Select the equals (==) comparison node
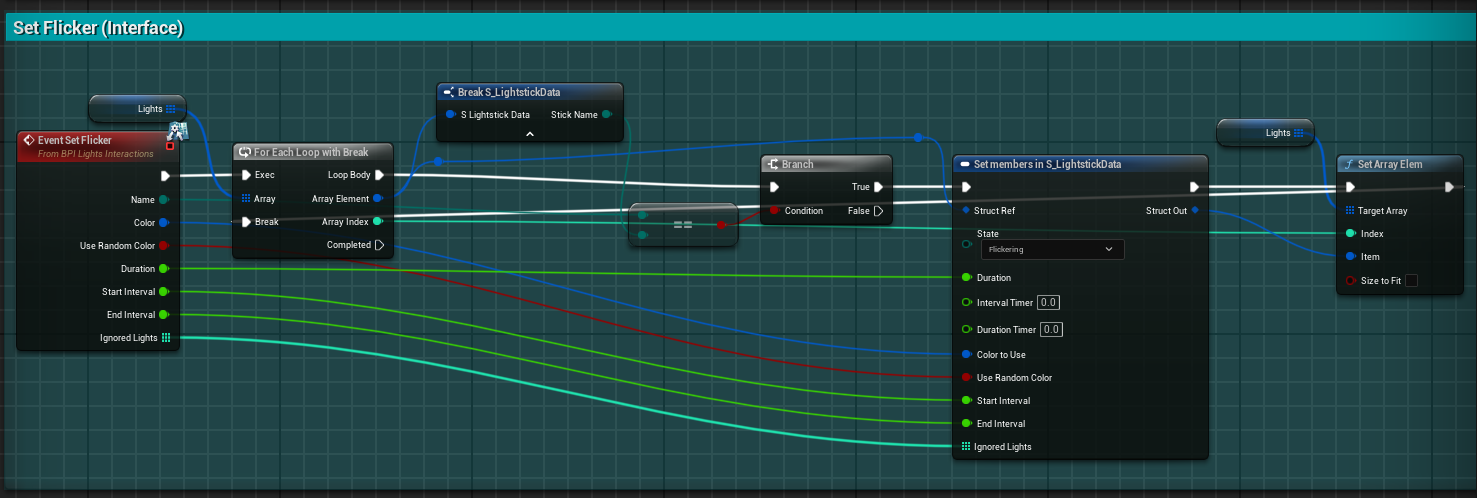Image resolution: width=1477 pixels, height=498 pixels. [684, 225]
